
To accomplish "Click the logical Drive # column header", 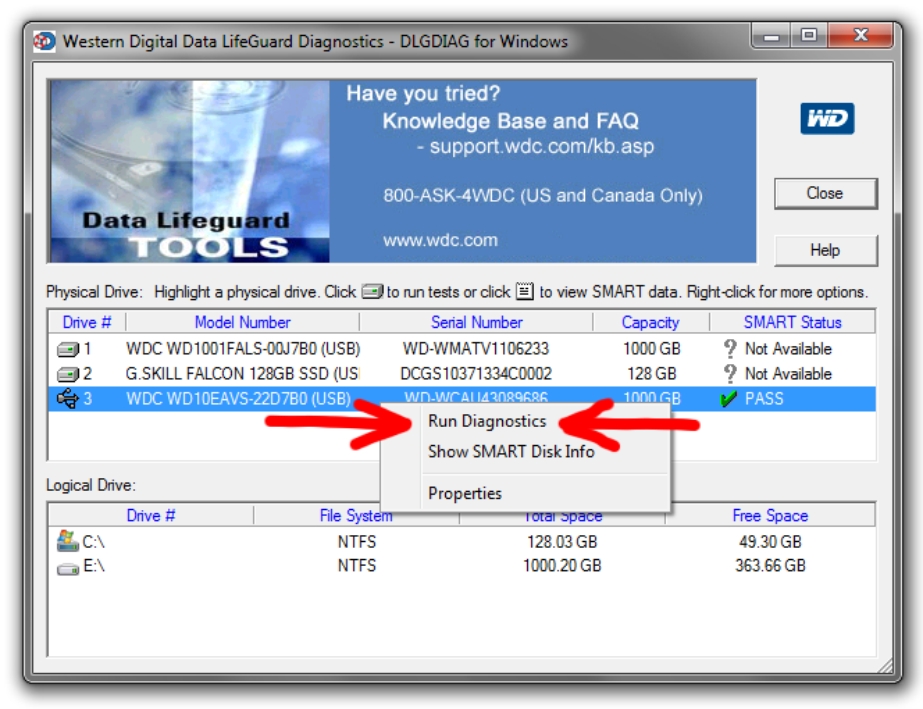I will pos(151,515).
